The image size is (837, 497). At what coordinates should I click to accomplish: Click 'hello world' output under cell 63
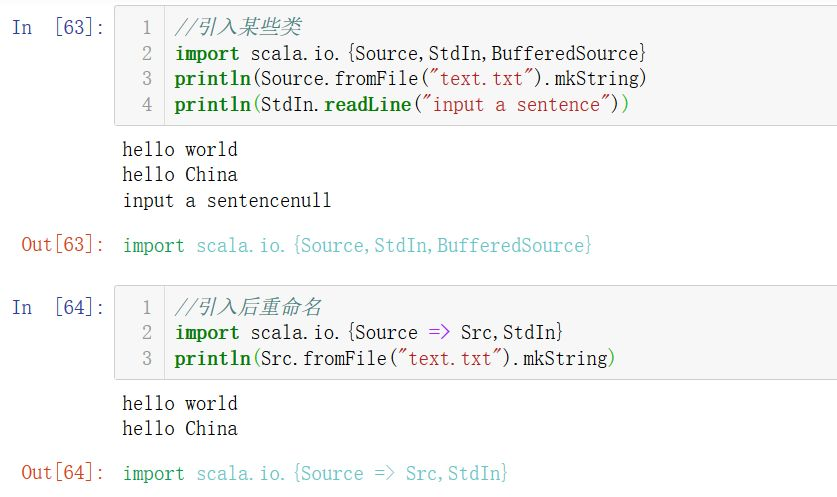coord(180,150)
